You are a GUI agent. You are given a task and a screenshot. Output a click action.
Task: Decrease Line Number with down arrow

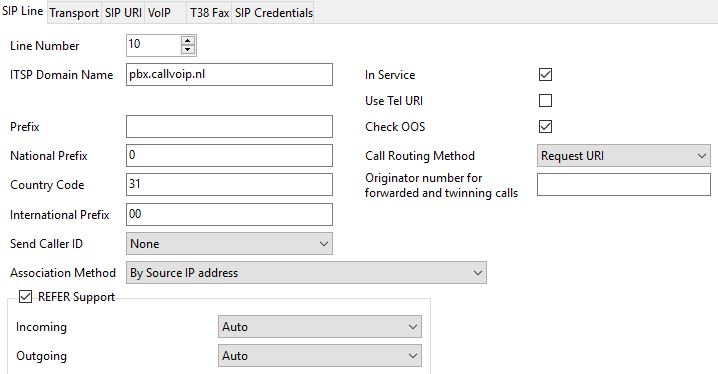pyautogui.click(x=188, y=49)
